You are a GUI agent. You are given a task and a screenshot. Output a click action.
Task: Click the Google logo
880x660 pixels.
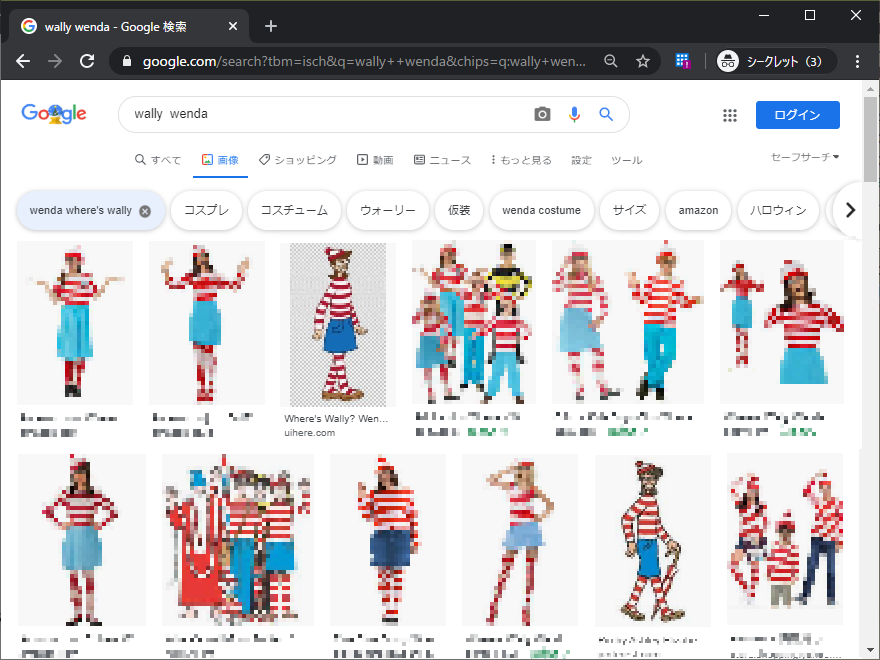click(x=54, y=113)
